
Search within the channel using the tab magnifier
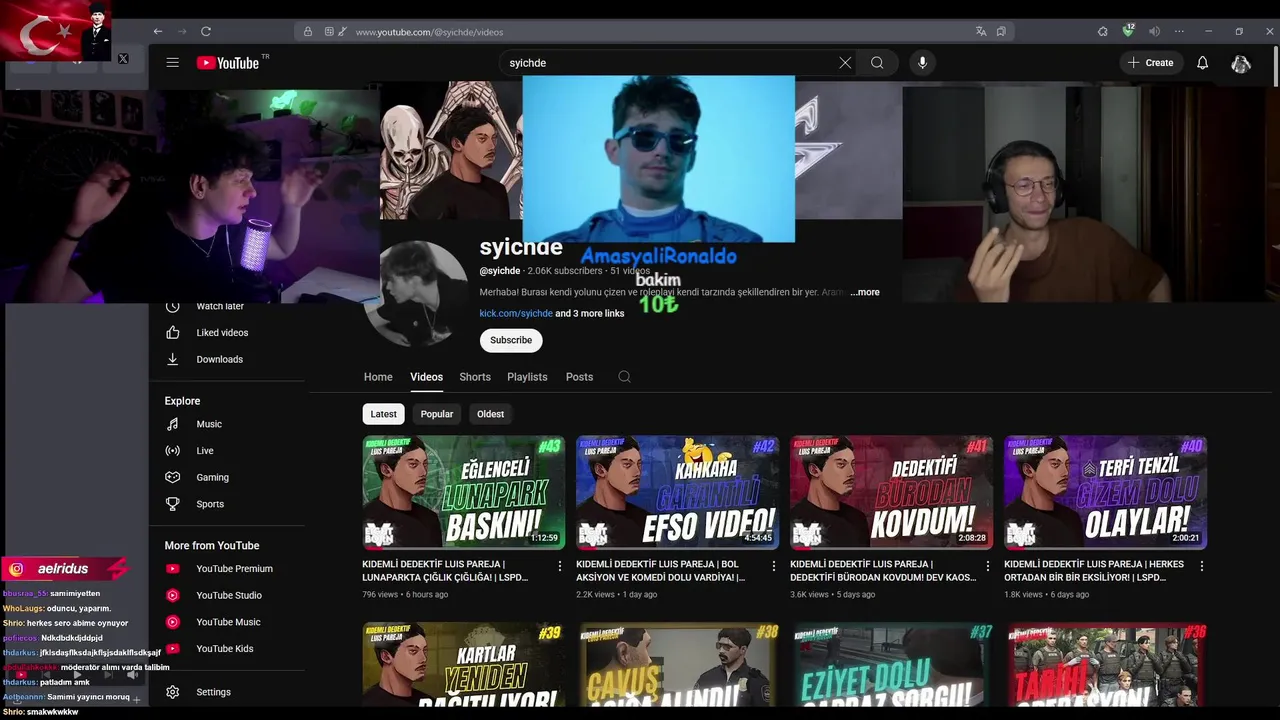point(624,377)
